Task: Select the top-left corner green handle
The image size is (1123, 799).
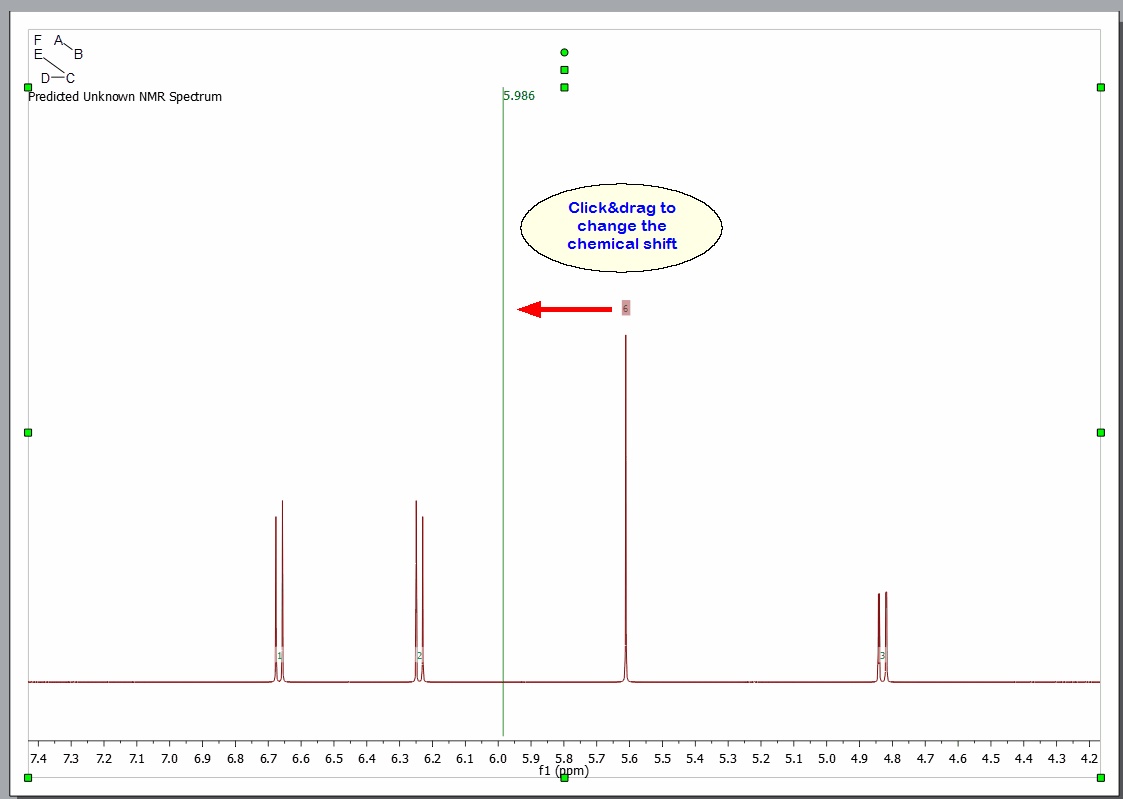Action: [28, 87]
